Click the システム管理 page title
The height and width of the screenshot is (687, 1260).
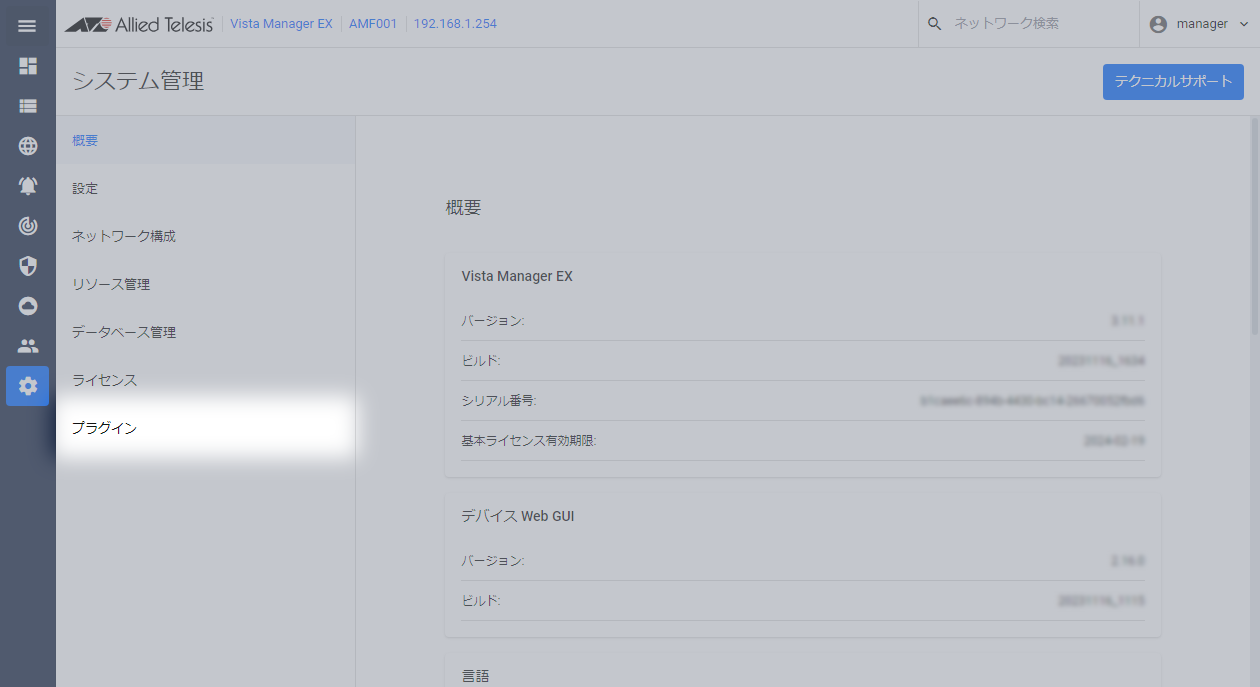point(138,82)
